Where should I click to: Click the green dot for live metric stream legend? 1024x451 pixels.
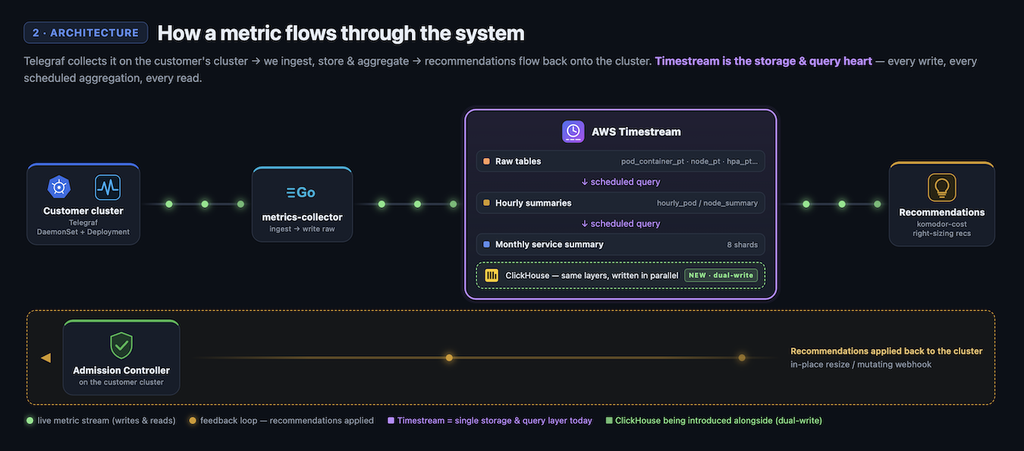pos(29,421)
